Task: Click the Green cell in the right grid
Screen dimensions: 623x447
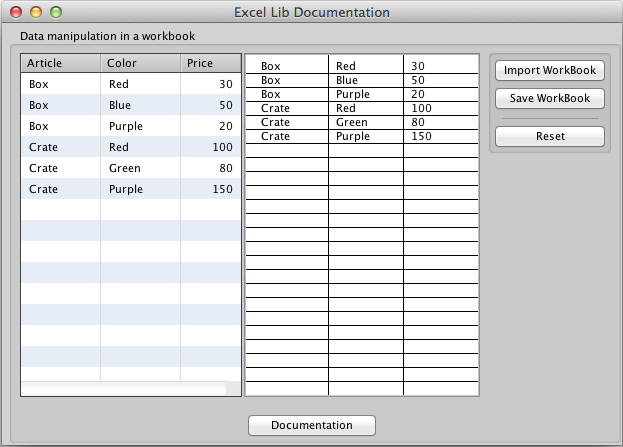Action: click(365, 122)
